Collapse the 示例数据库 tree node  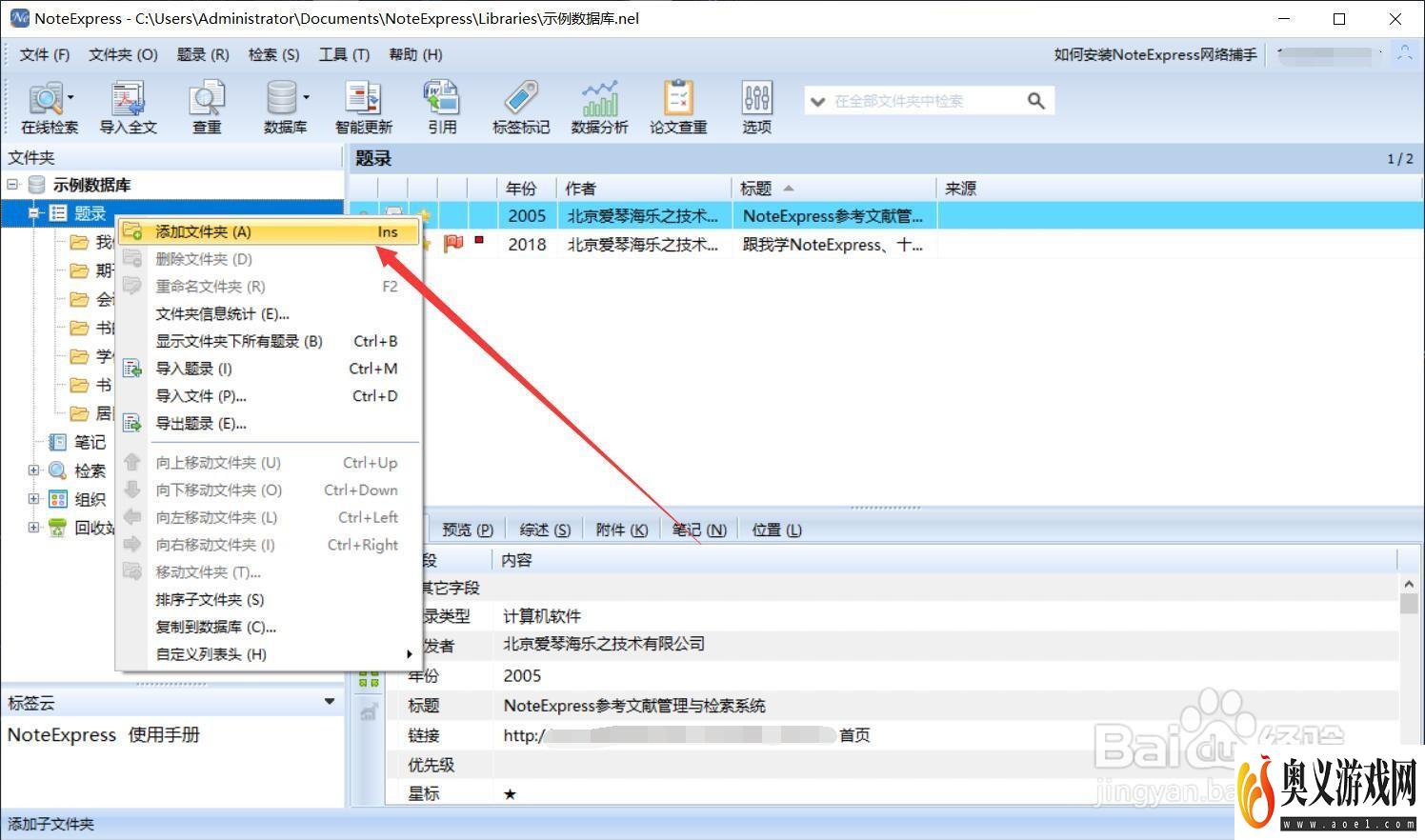pos(12,184)
